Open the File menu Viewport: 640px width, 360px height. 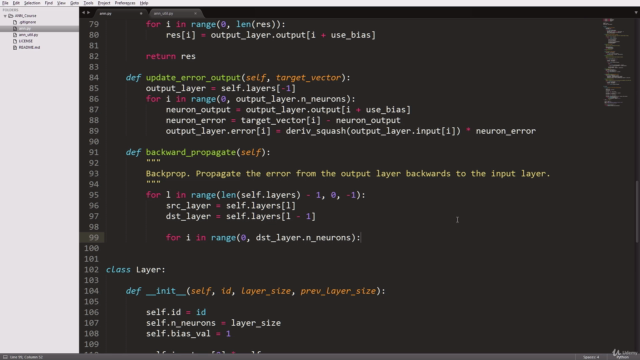coord(5,3)
